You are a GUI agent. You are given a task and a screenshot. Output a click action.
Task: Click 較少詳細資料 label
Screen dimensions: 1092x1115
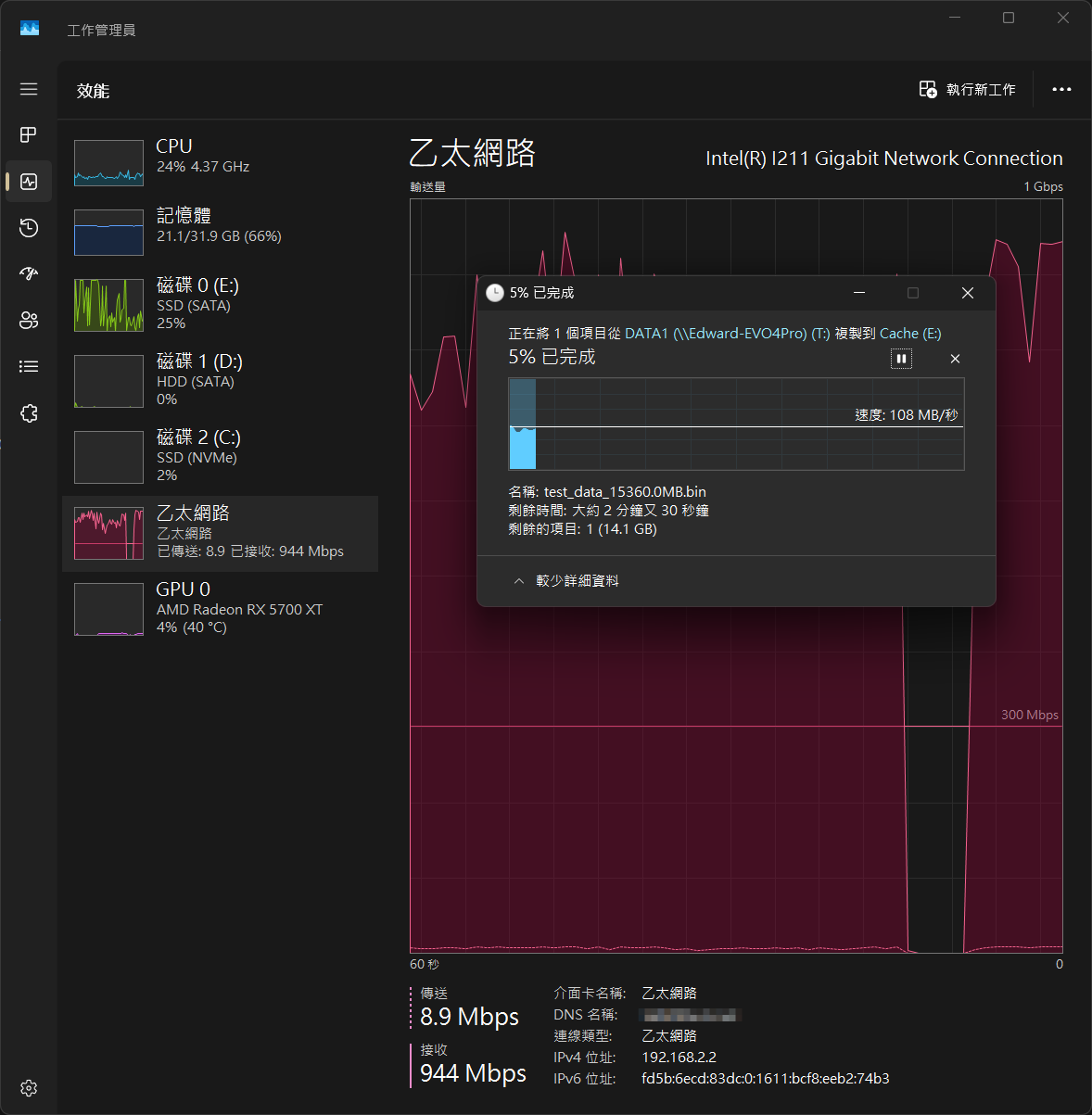pyautogui.click(x=578, y=581)
